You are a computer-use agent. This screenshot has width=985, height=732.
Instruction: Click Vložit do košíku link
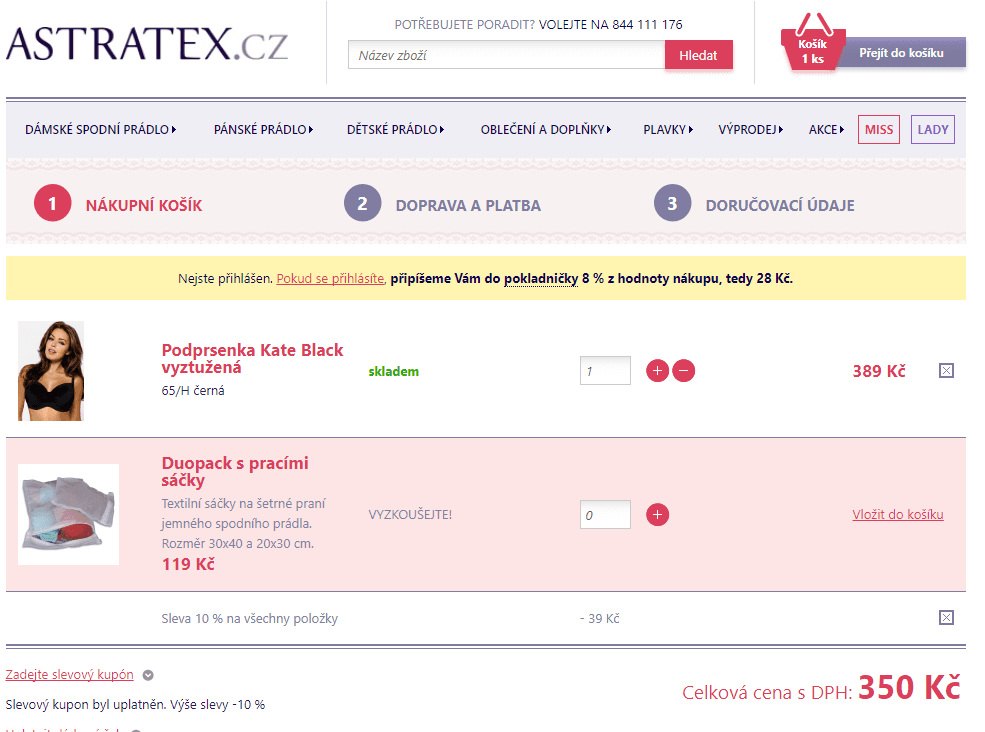(x=898, y=515)
